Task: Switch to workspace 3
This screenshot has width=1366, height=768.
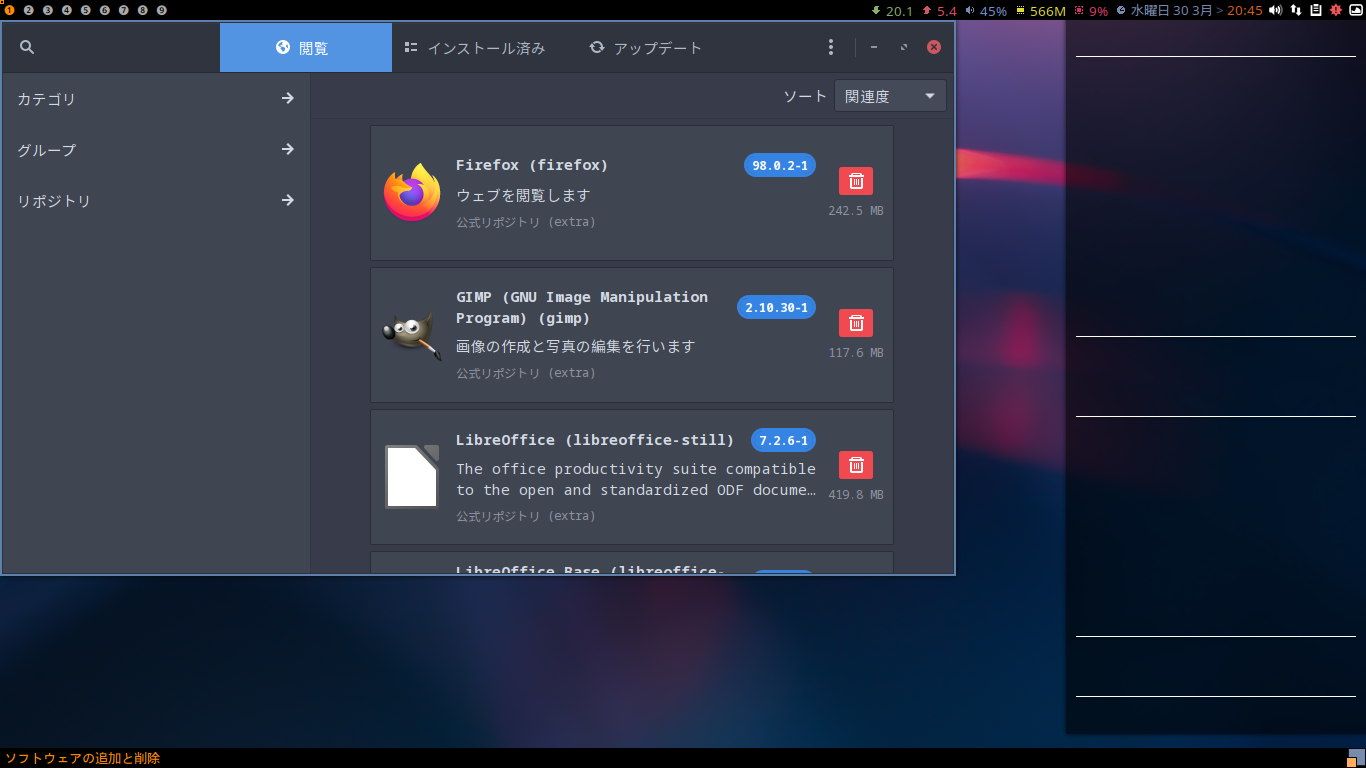Action: click(48, 10)
